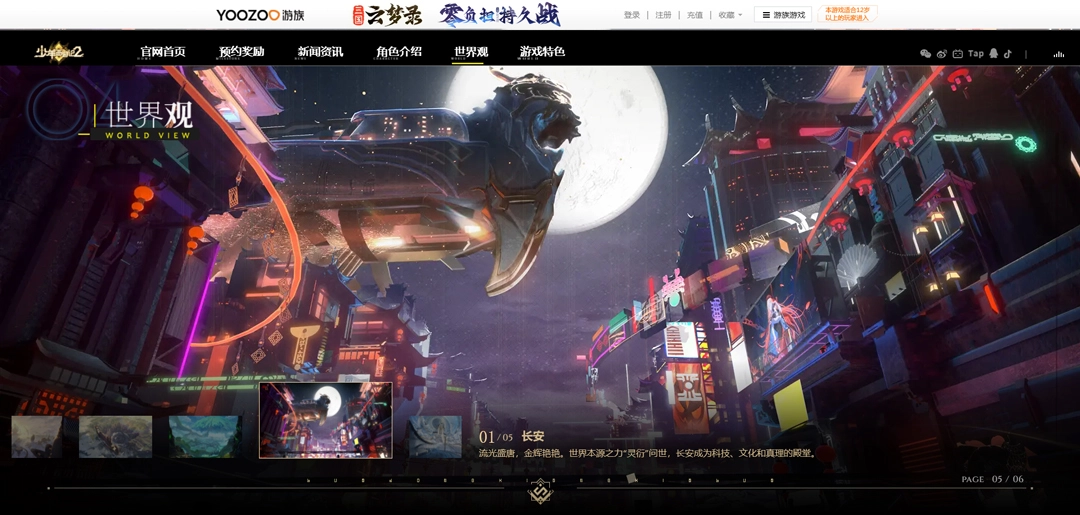The image size is (1080, 515).
Task: Open the Douyin (TikTok) icon
Action: coord(1008,54)
